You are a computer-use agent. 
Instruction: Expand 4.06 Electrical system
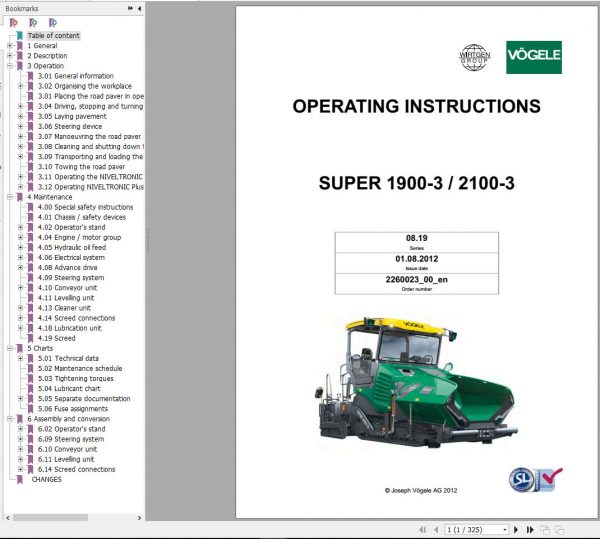(21, 257)
